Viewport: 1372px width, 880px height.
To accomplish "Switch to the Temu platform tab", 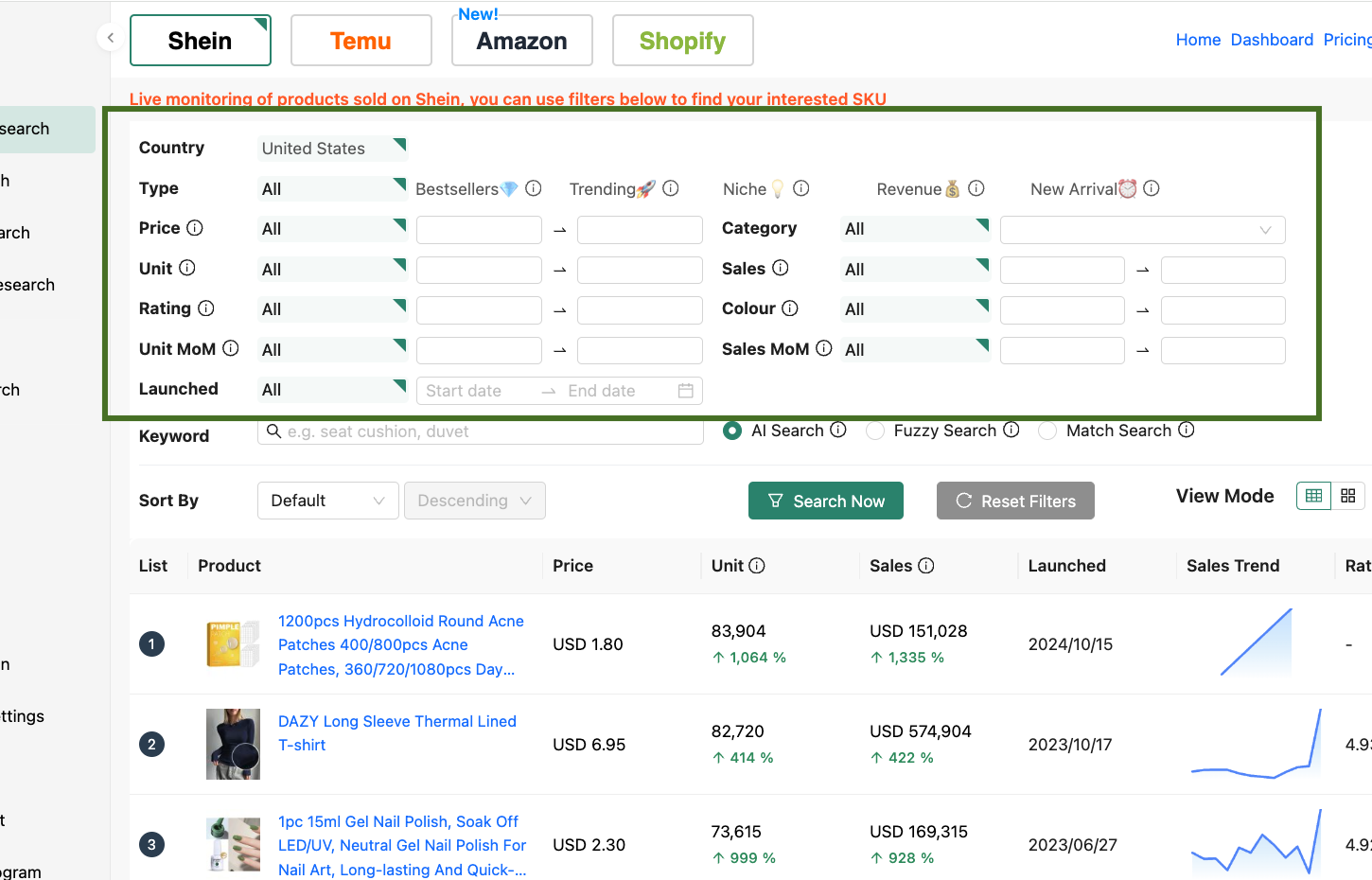I will tap(361, 41).
